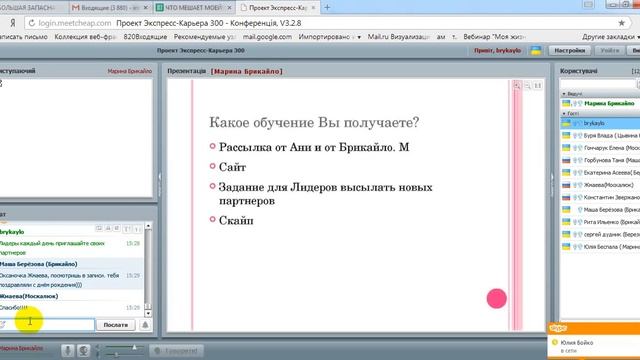Click the Говорити talk button
640x360 pixels.
(x=177, y=351)
